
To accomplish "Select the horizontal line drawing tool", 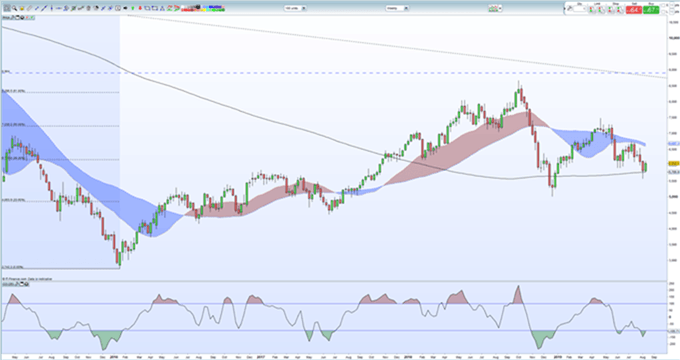I will click(x=59, y=8).
